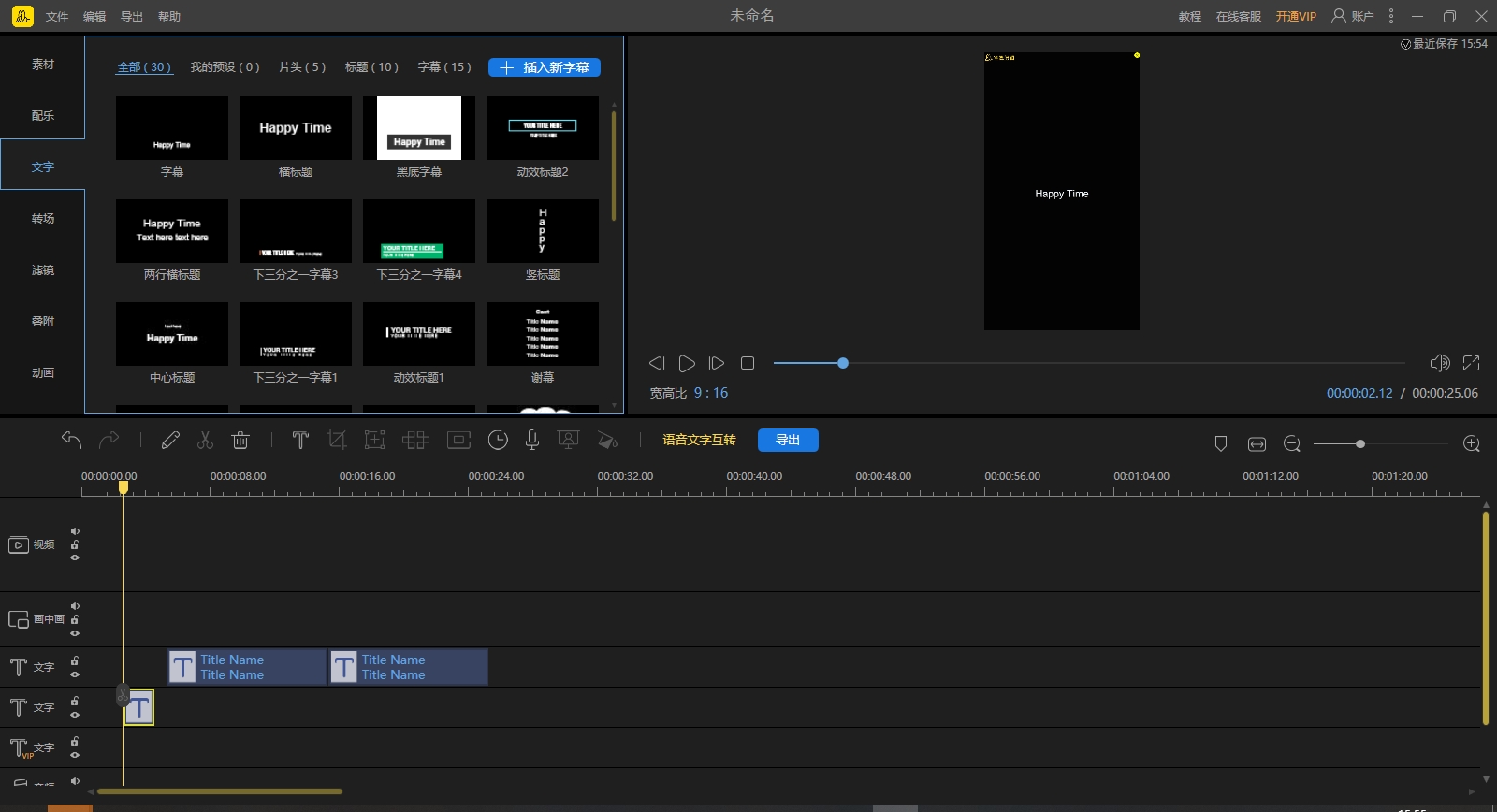This screenshot has width=1497, height=812.
Task: Add a marker with the shield icon
Action: point(1220,443)
